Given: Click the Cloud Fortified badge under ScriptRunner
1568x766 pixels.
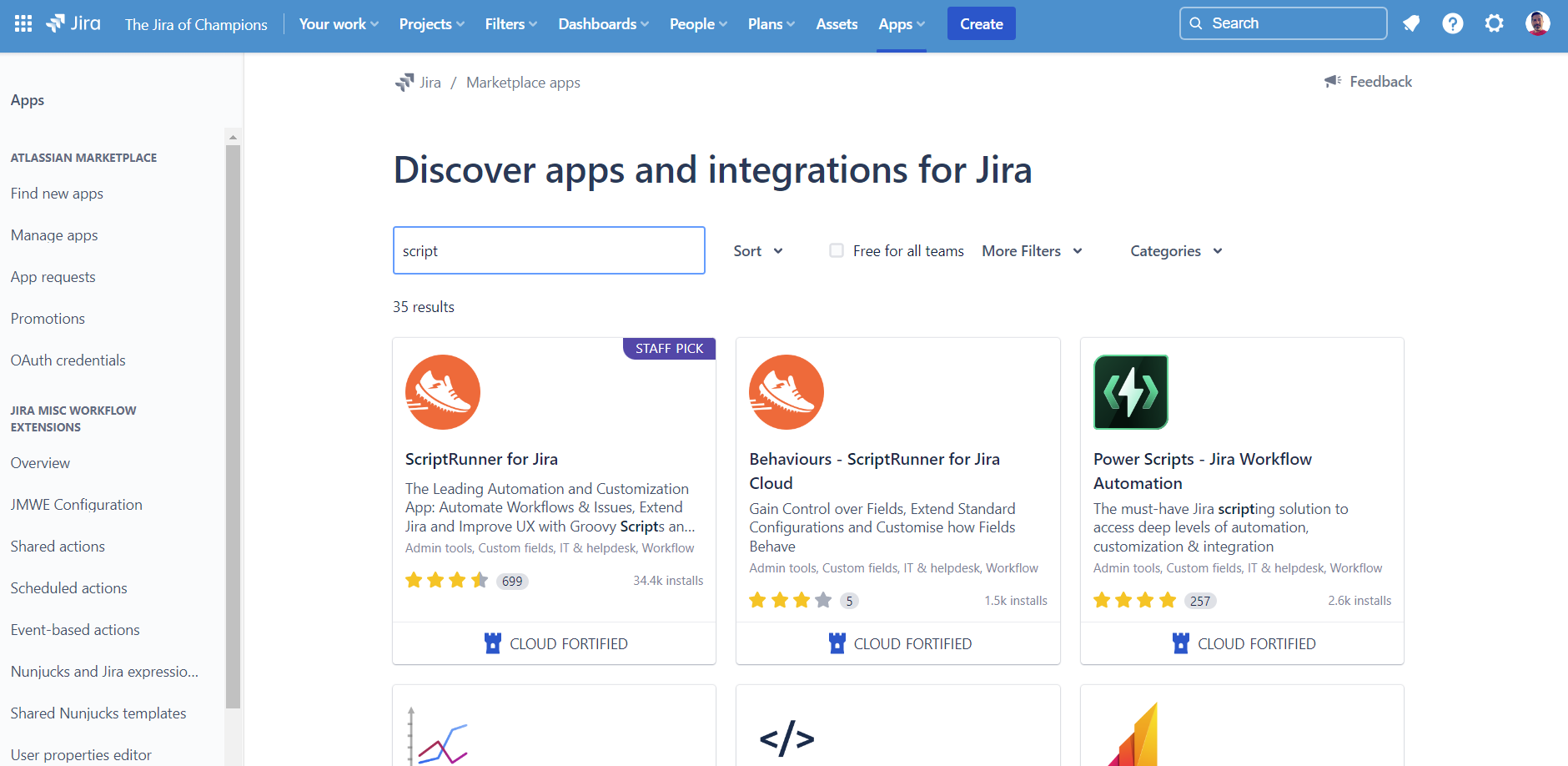Looking at the screenshot, I should tap(555, 643).
